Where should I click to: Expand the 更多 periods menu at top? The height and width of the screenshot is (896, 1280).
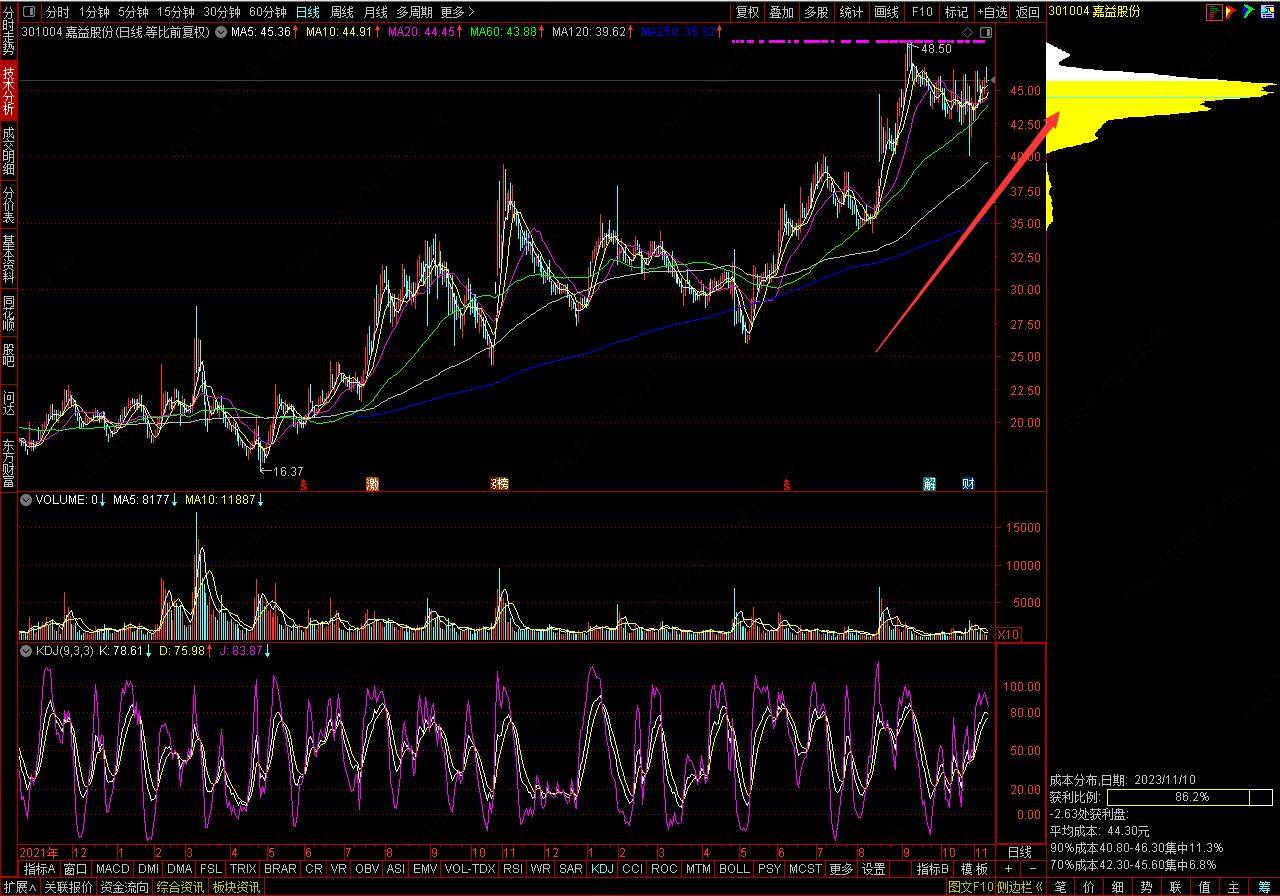pos(458,12)
